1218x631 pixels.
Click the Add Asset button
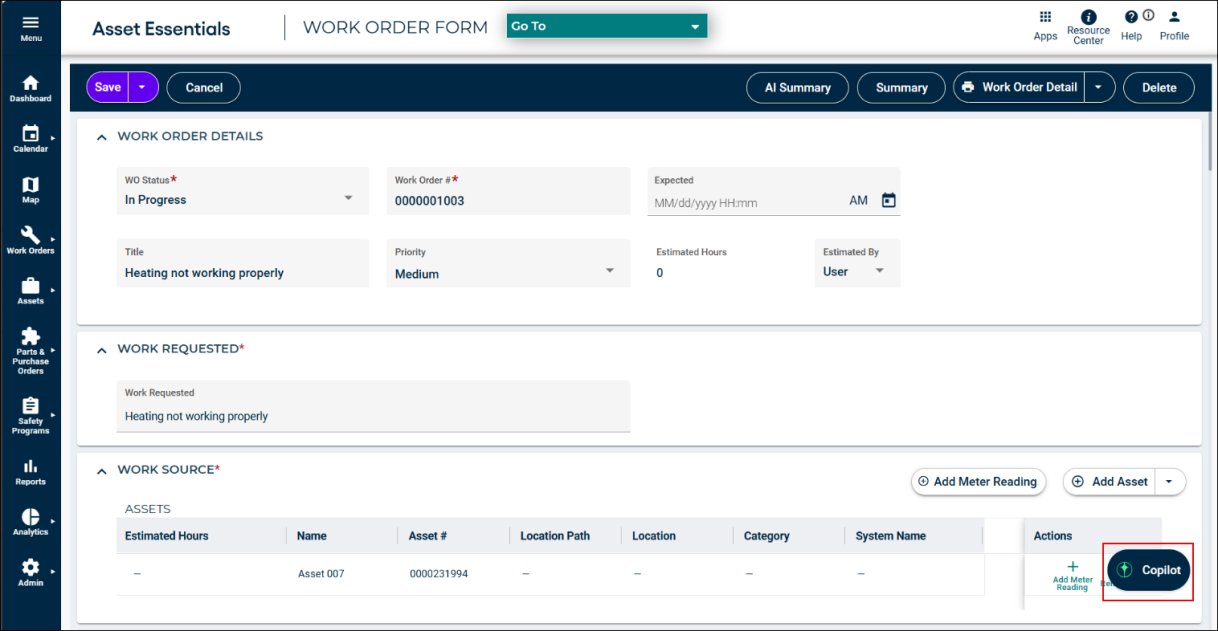click(x=1109, y=481)
